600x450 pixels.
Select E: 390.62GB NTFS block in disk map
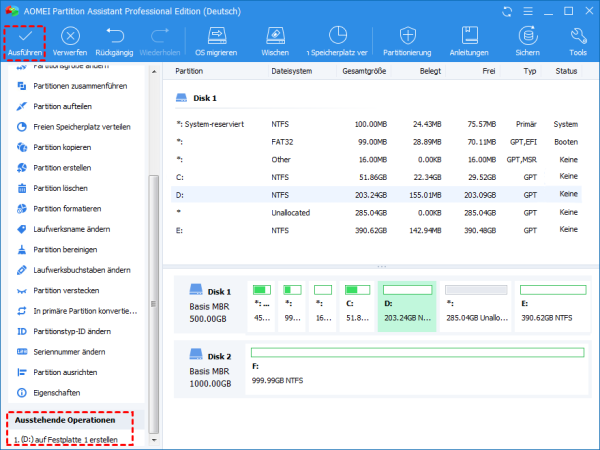(x=553, y=306)
